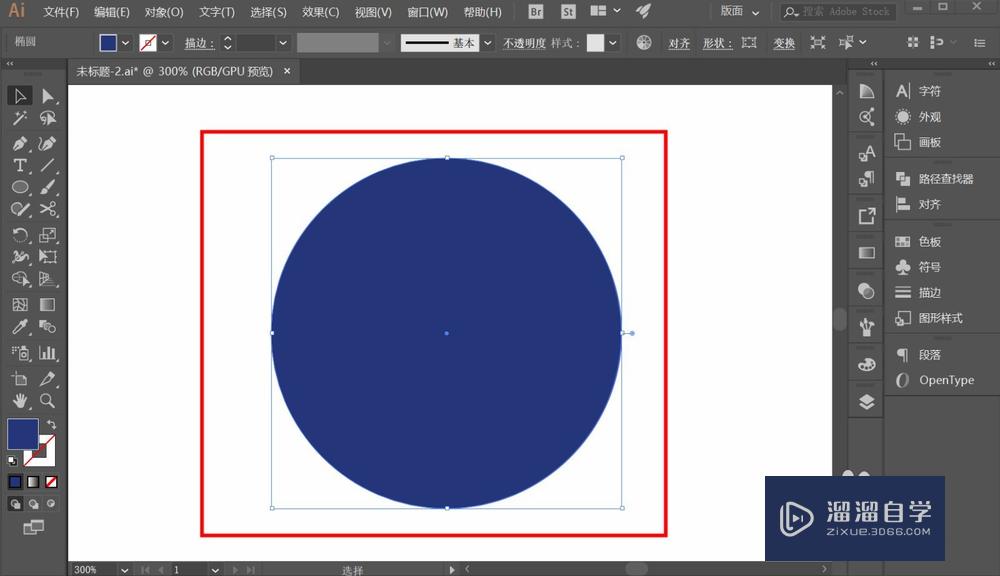Open the 窗口(W) menu
This screenshot has height=576, width=1000.
click(x=427, y=12)
